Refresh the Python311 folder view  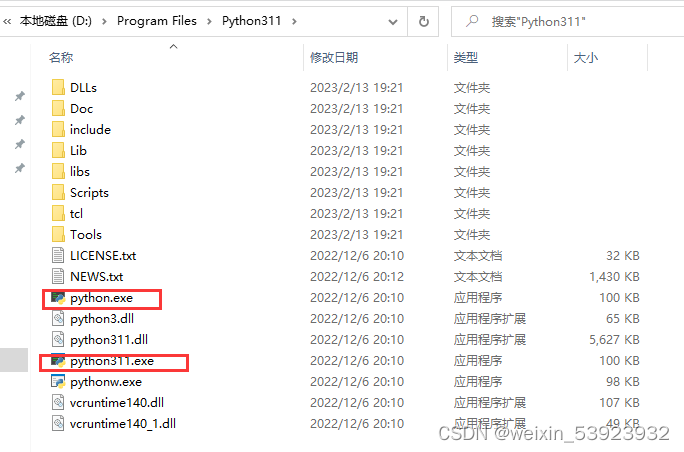424,21
